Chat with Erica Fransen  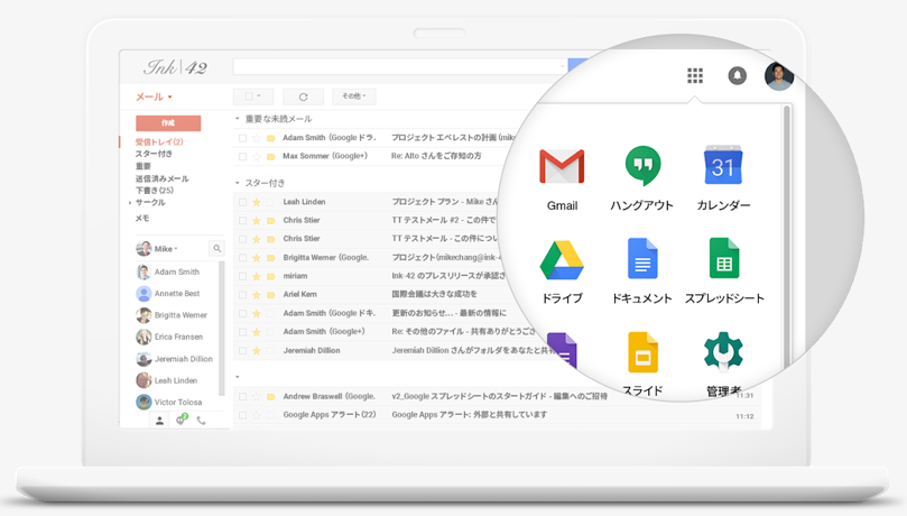coord(169,337)
